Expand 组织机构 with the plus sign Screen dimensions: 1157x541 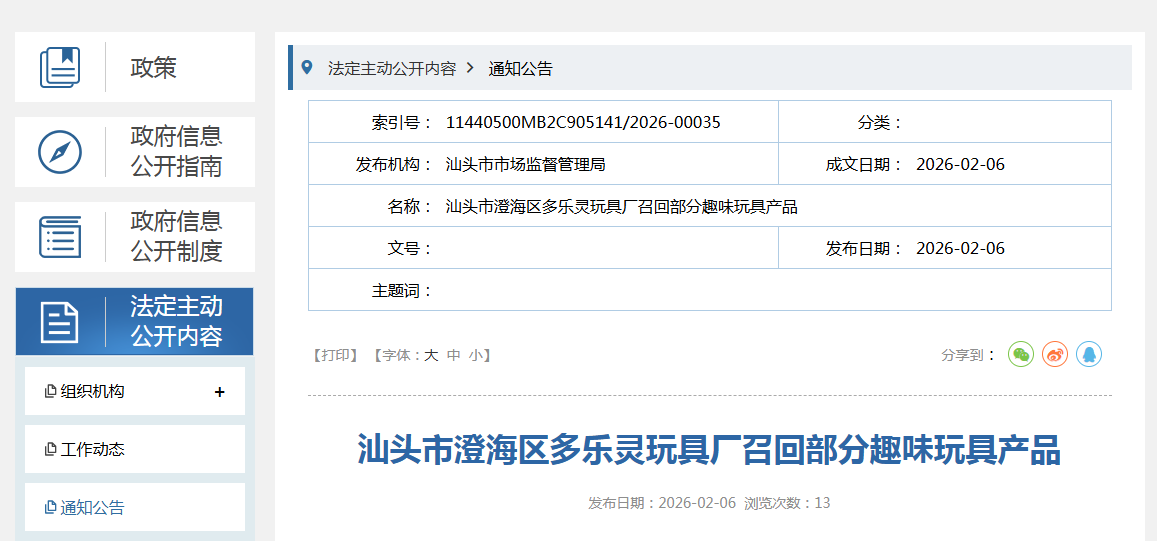point(220,392)
